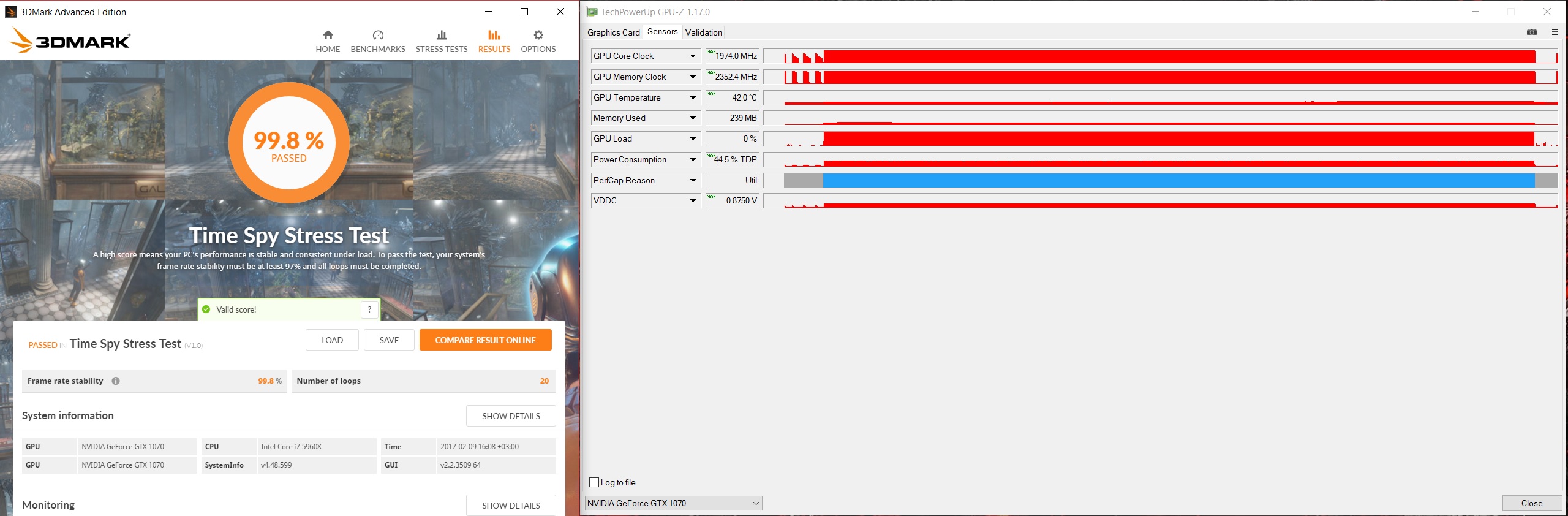This screenshot has width=1568, height=516.
Task: Open GPU Memory Clock sensor dropdown
Action: click(x=693, y=77)
